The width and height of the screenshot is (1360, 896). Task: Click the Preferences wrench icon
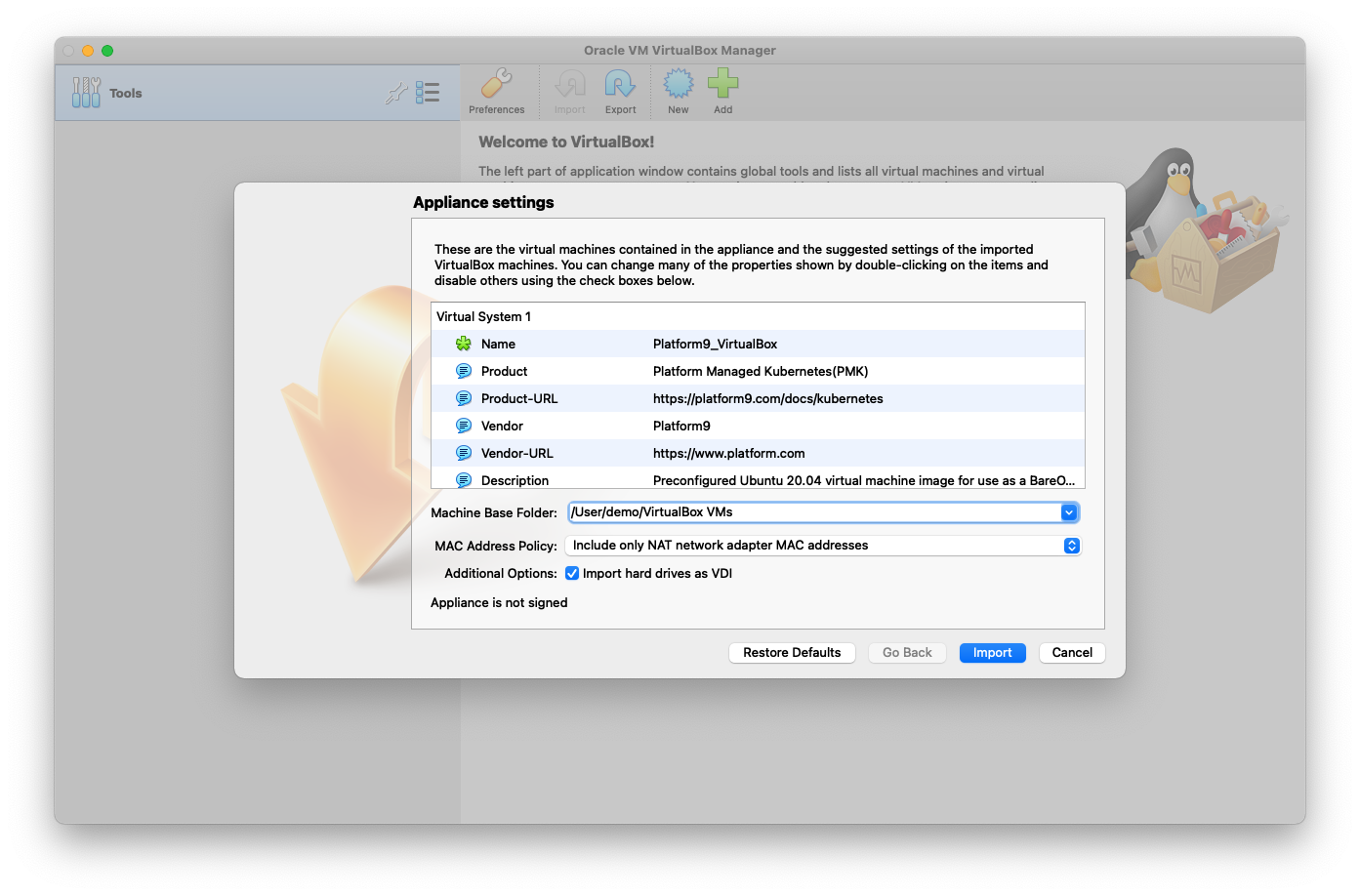(496, 85)
